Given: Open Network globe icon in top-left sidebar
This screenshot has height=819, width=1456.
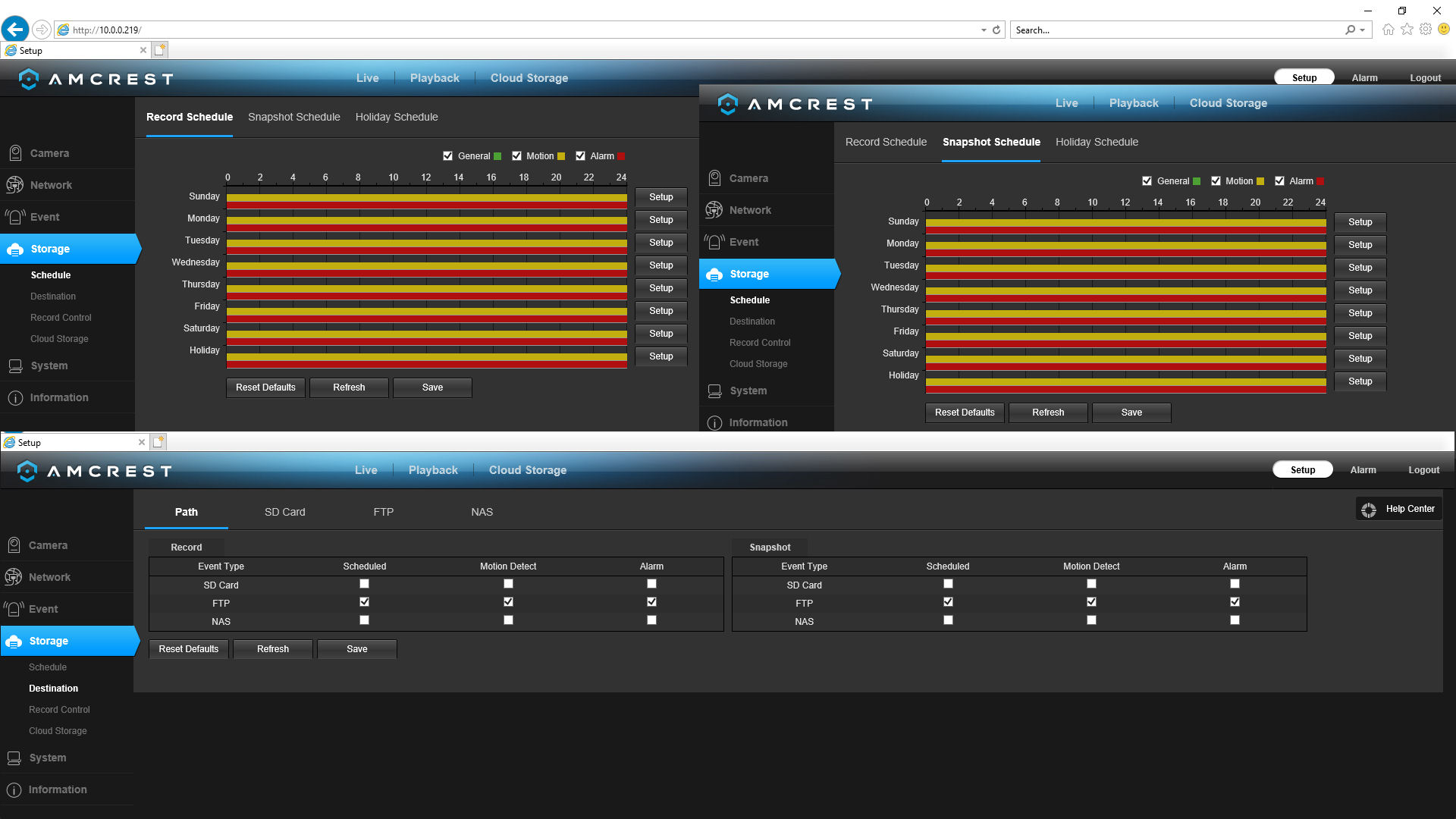Looking at the screenshot, I should [14, 185].
